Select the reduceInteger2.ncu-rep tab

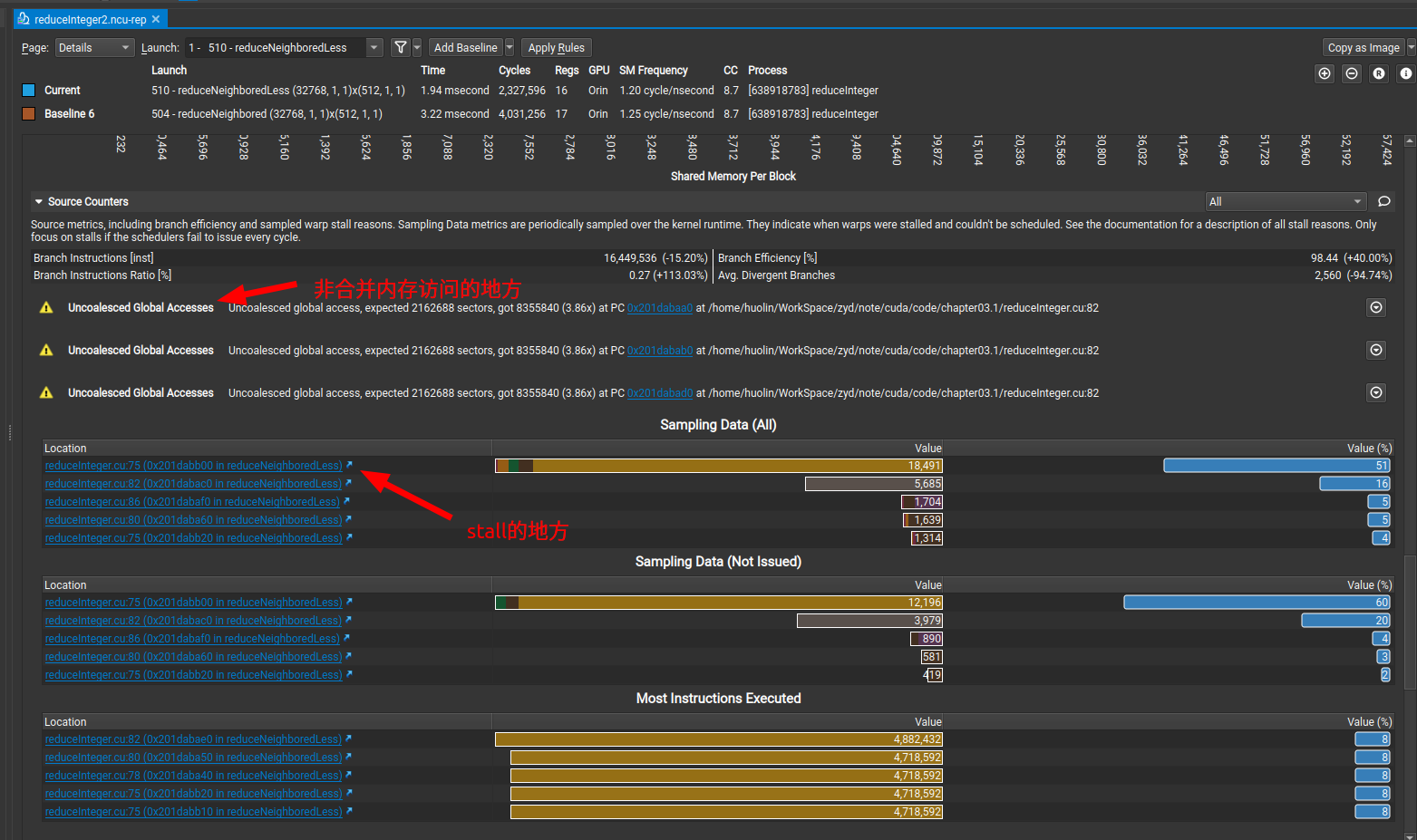point(89,19)
